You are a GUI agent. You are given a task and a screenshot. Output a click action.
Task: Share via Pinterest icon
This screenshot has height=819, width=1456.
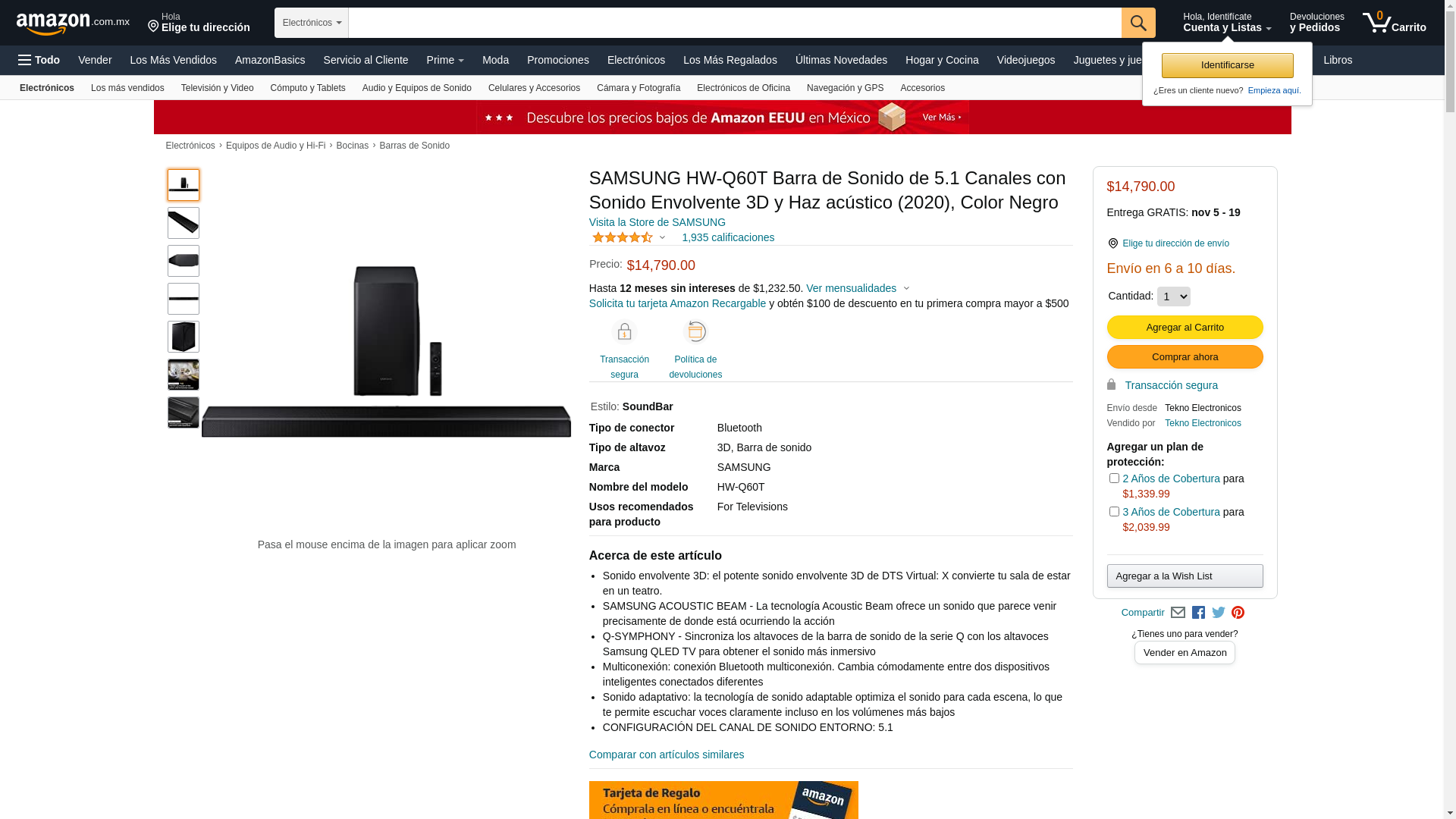pos(1238,613)
